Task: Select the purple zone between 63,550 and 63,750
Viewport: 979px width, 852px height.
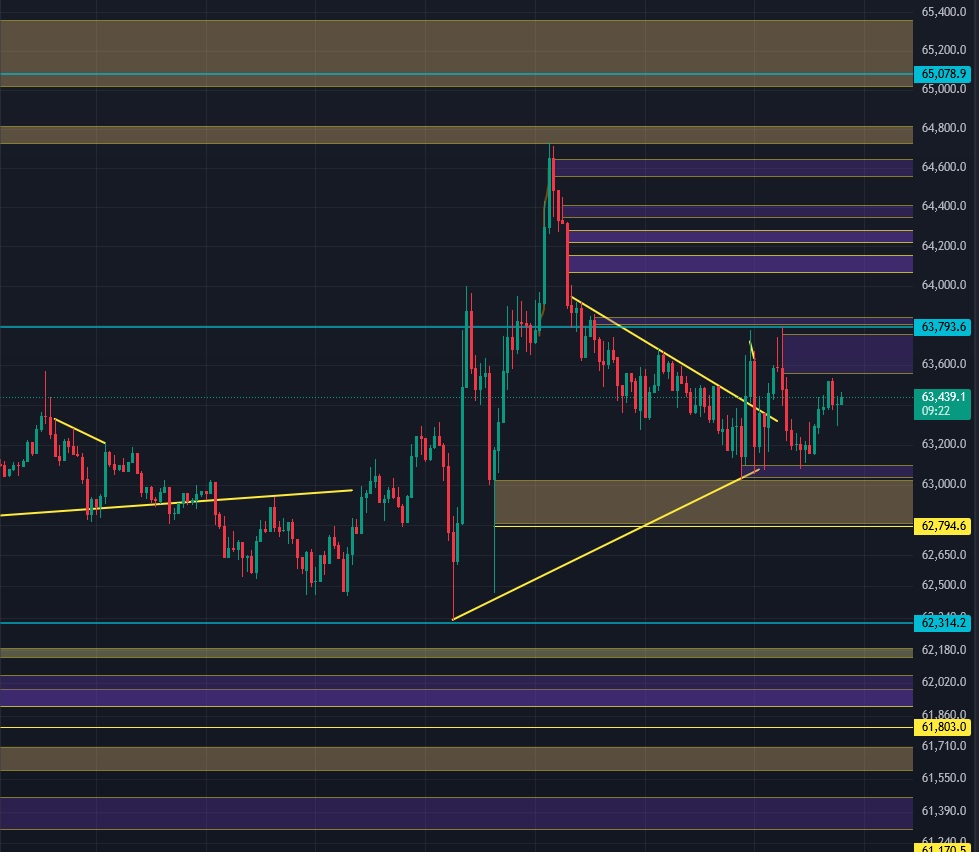Action: [x=847, y=354]
